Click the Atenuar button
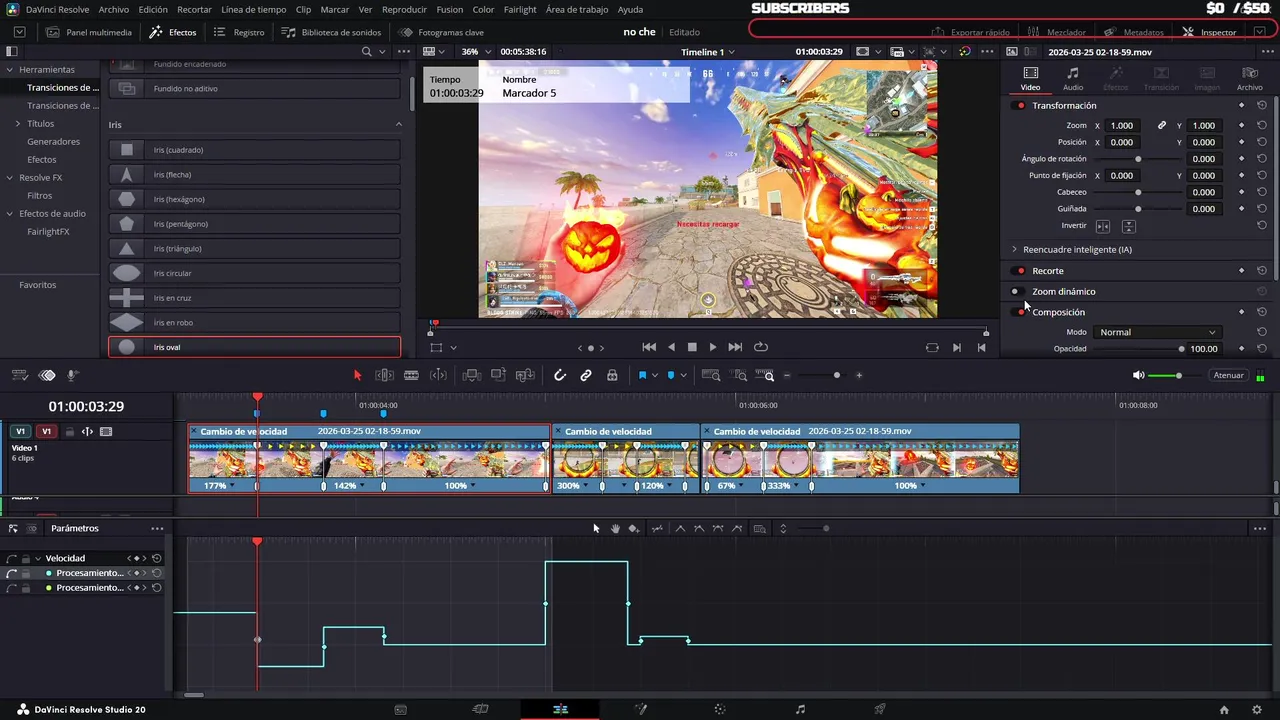1280x720 pixels. click(x=1228, y=375)
